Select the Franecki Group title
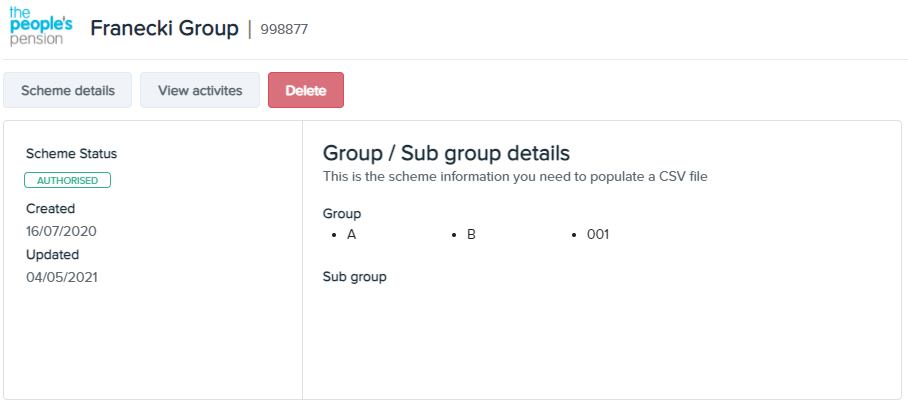Viewport: 908px width, 404px height. click(164, 28)
